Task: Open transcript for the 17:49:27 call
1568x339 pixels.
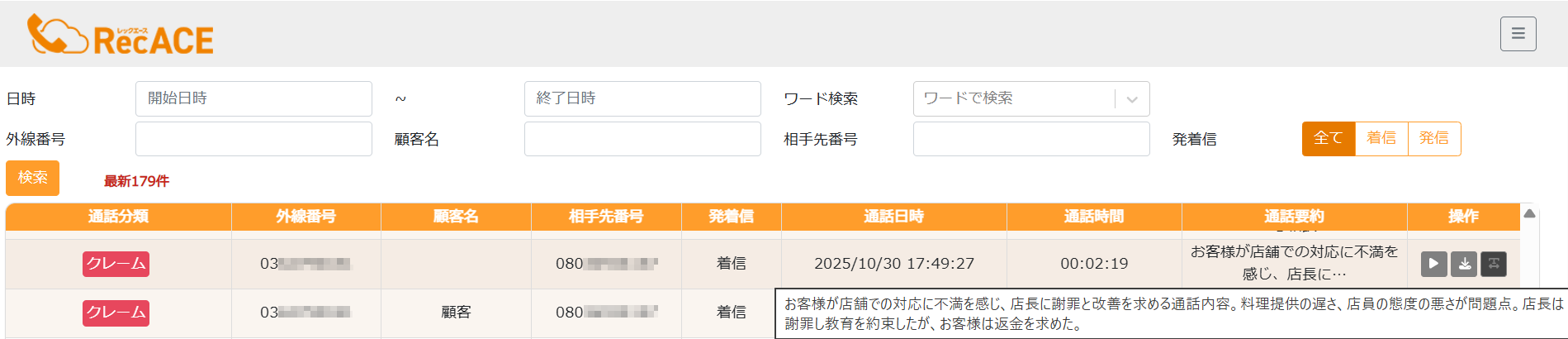Action: [x=1494, y=264]
